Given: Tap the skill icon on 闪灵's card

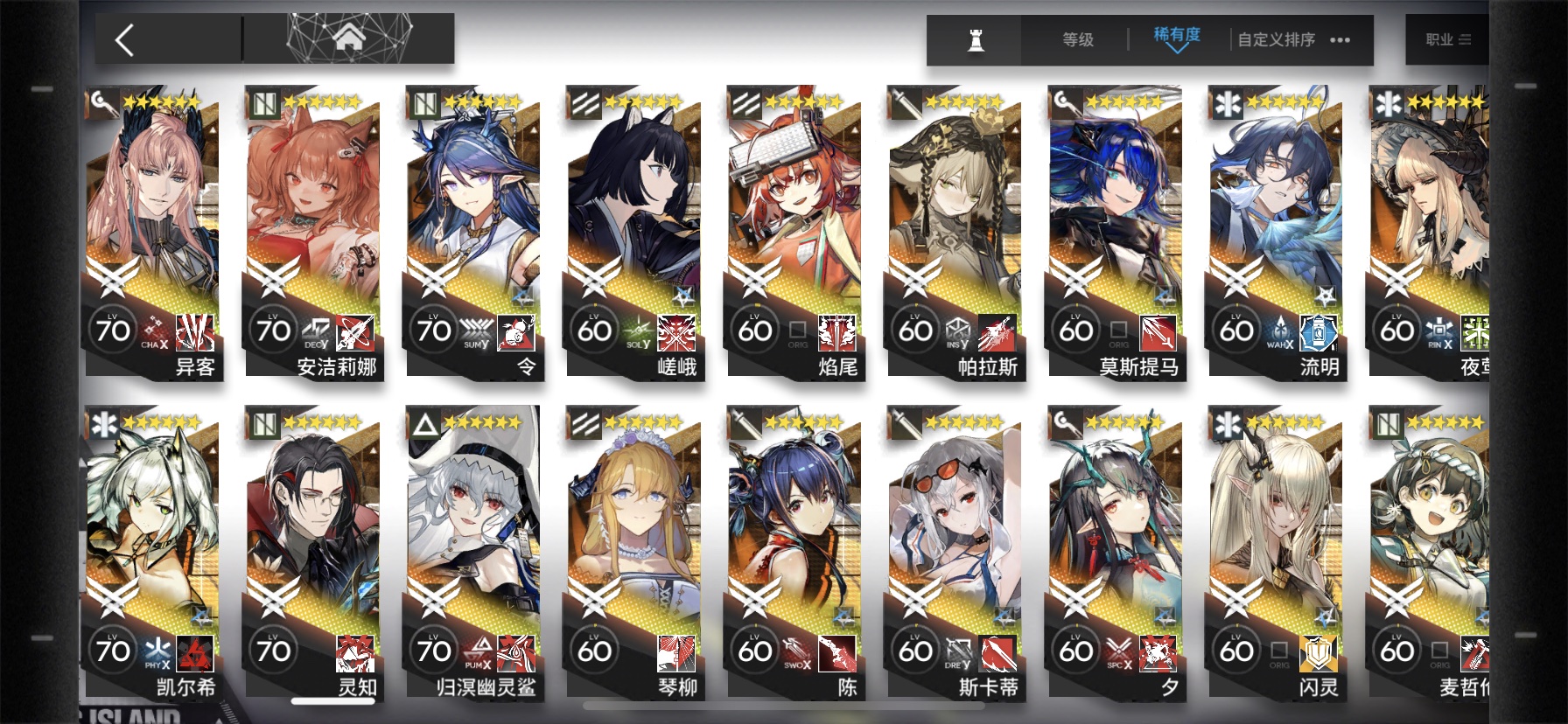Looking at the screenshot, I should [1319, 653].
